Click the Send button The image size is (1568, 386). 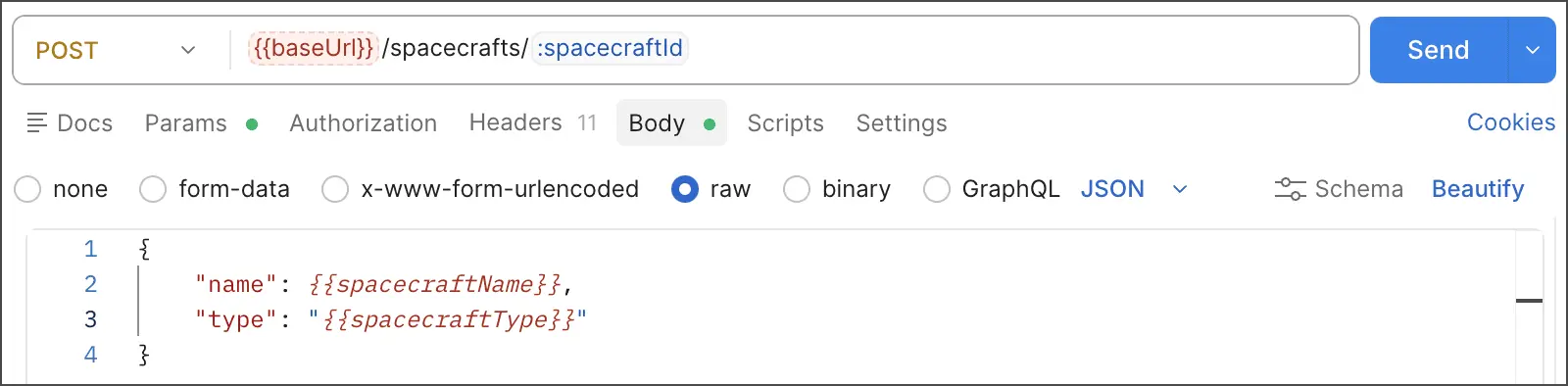1438,50
